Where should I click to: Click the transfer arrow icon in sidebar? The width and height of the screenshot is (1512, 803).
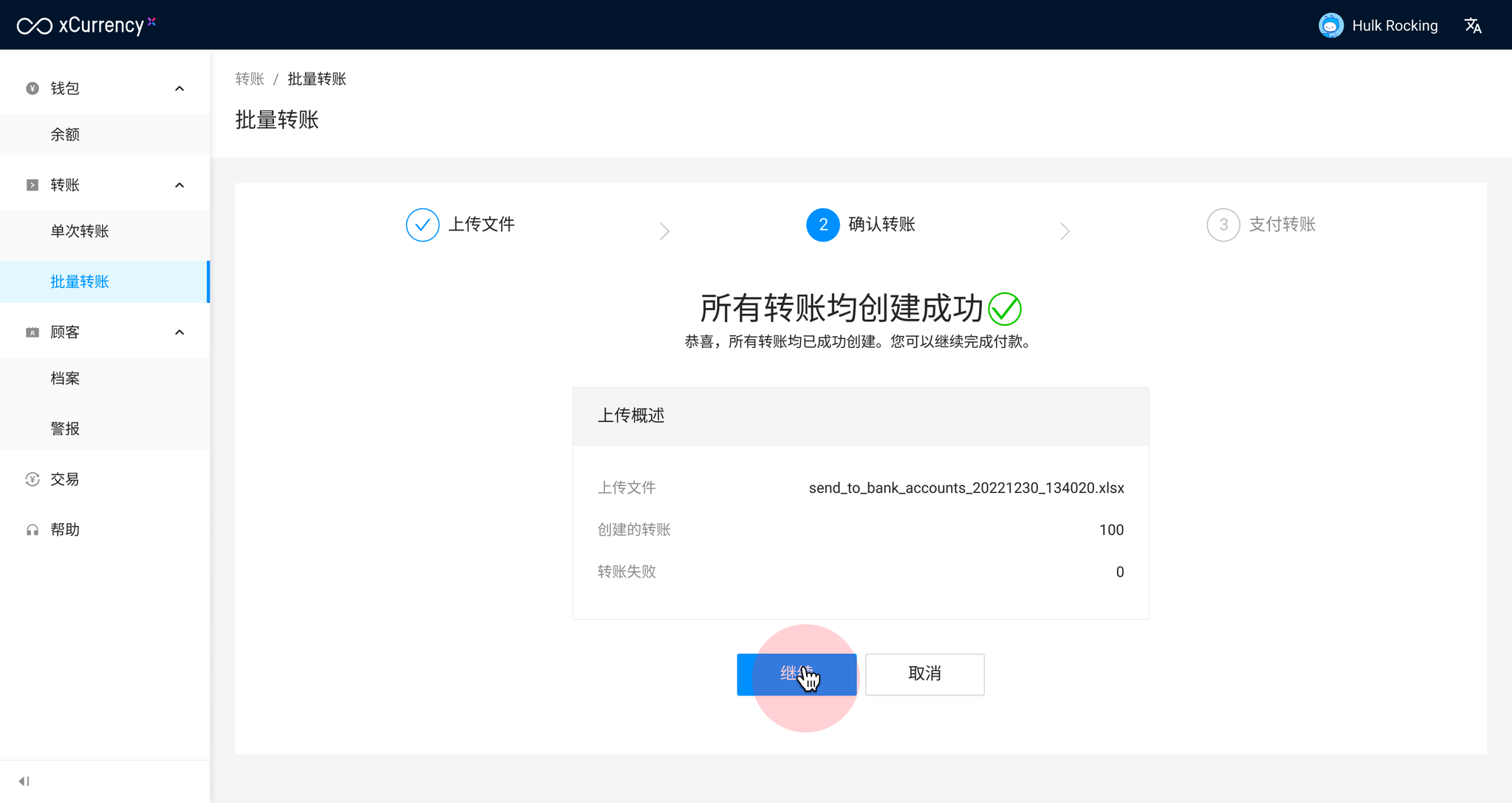[32, 185]
